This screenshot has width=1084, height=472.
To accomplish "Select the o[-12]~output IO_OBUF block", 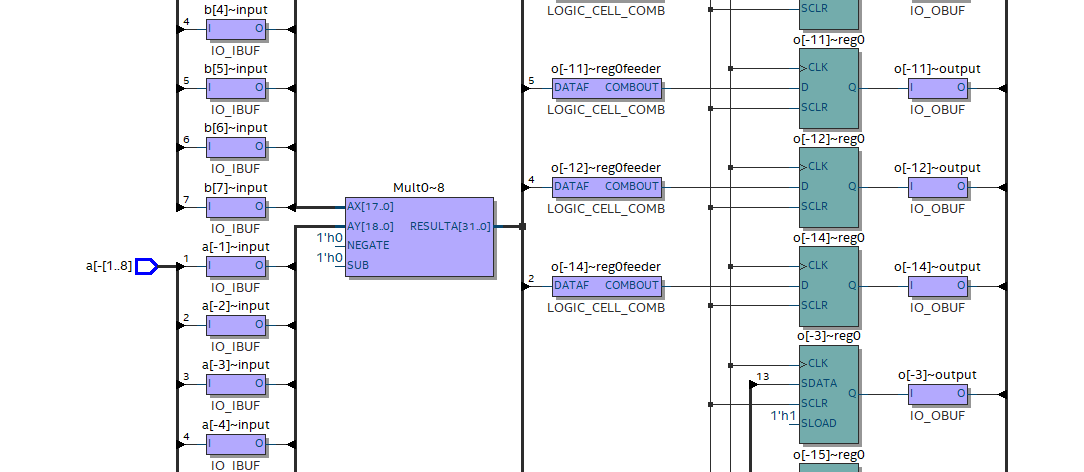I will (x=937, y=187).
